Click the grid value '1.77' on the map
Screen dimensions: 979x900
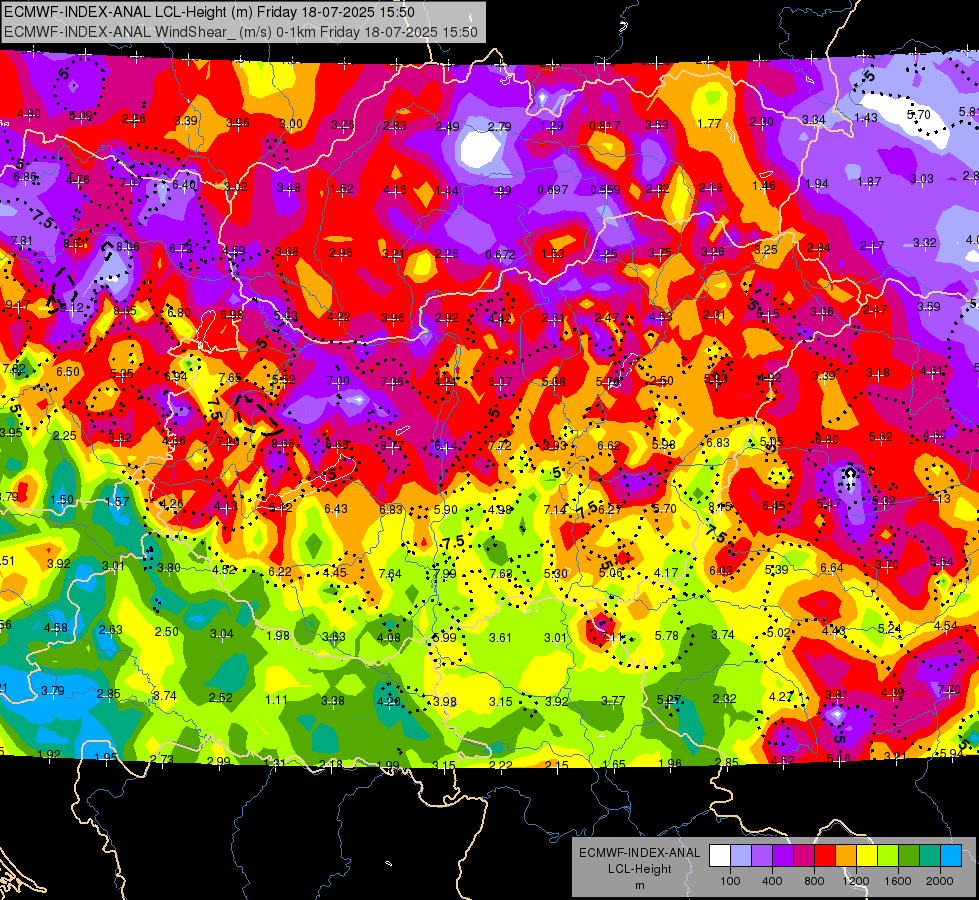[x=709, y=124]
